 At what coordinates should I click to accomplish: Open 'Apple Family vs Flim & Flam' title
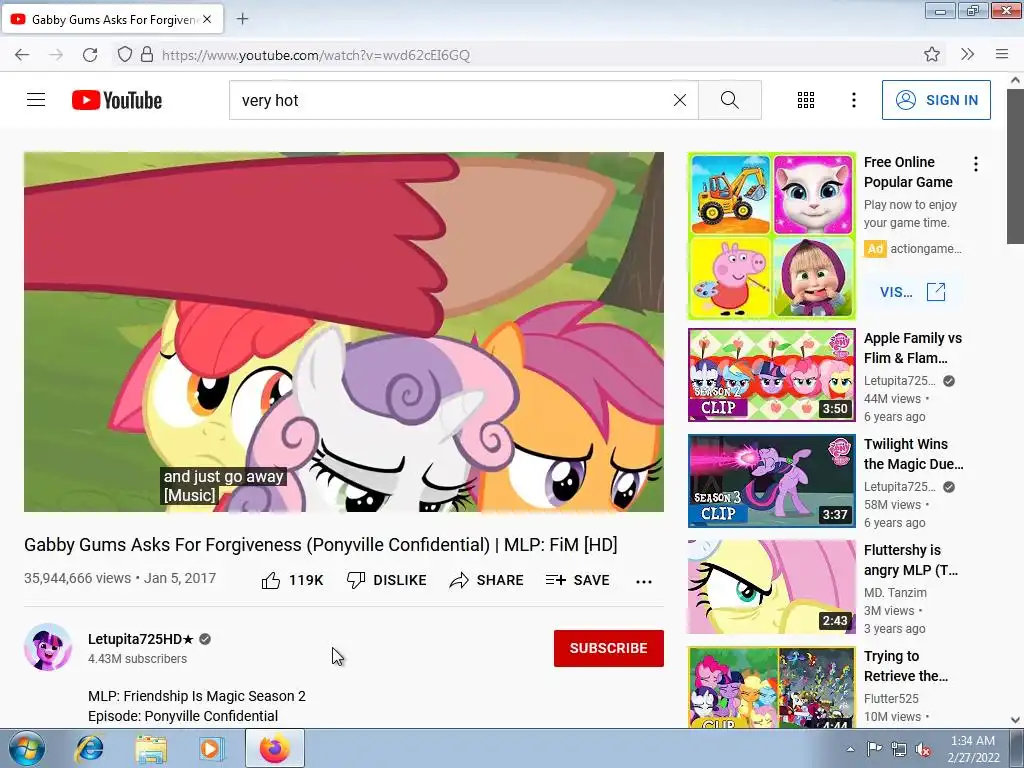coord(913,348)
